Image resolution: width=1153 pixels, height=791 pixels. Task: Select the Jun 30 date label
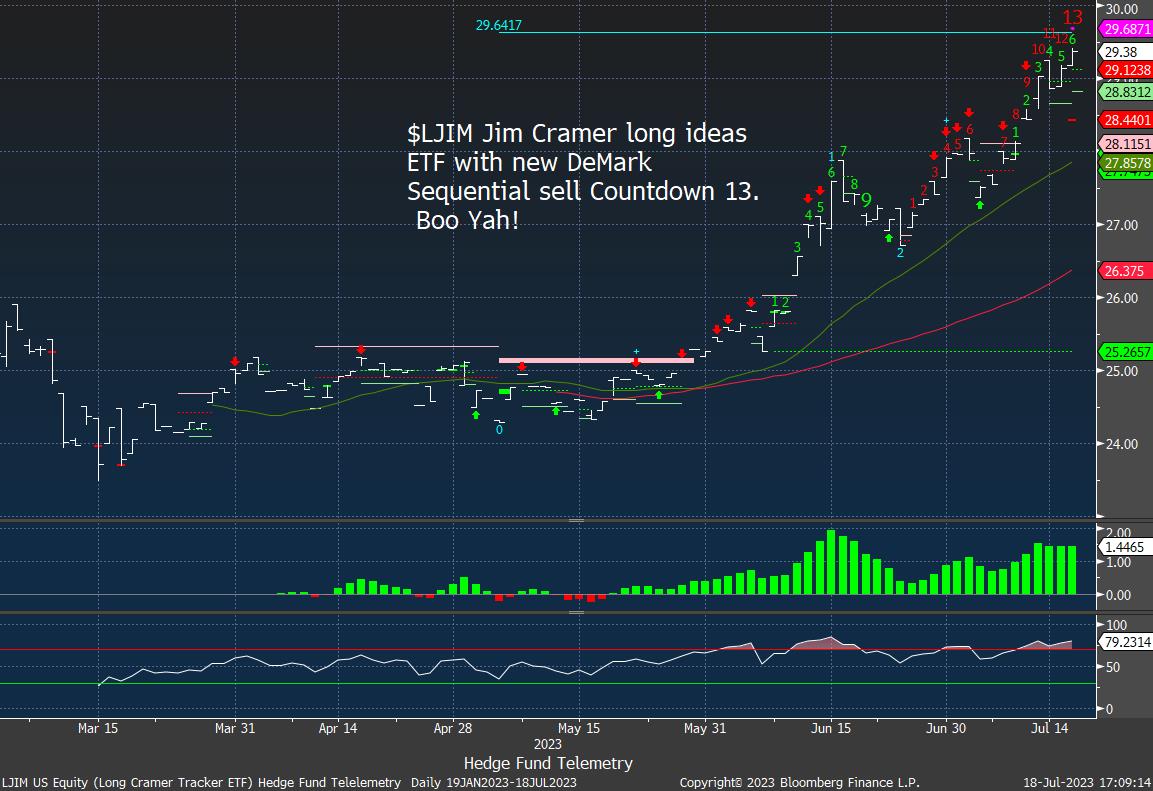[x=946, y=729]
